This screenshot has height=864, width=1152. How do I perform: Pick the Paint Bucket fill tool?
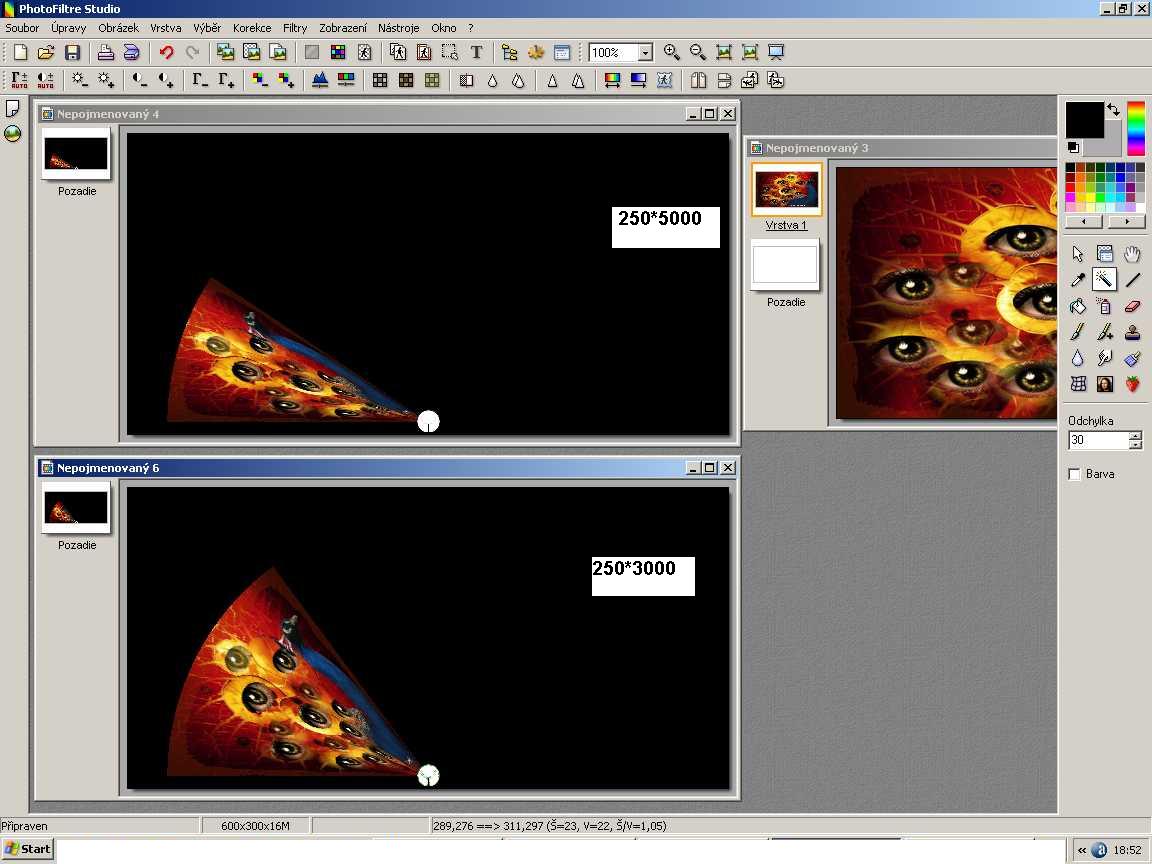point(1078,307)
